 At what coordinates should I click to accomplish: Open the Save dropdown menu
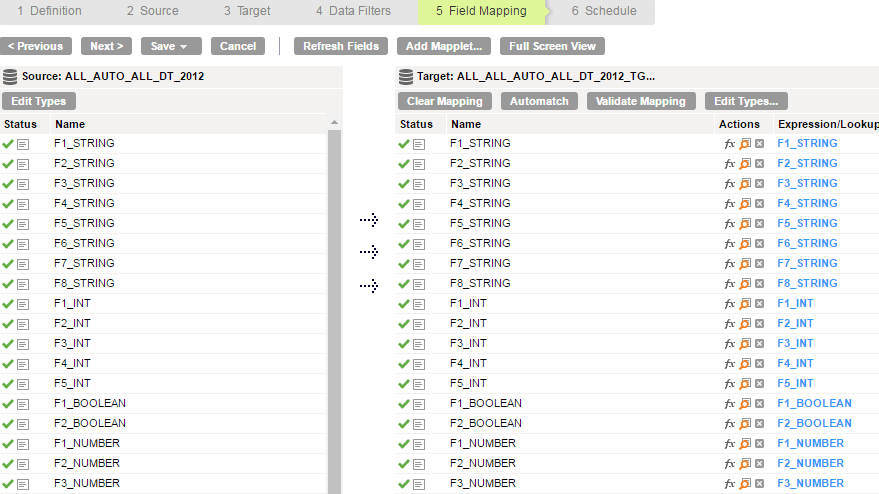click(171, 46)
